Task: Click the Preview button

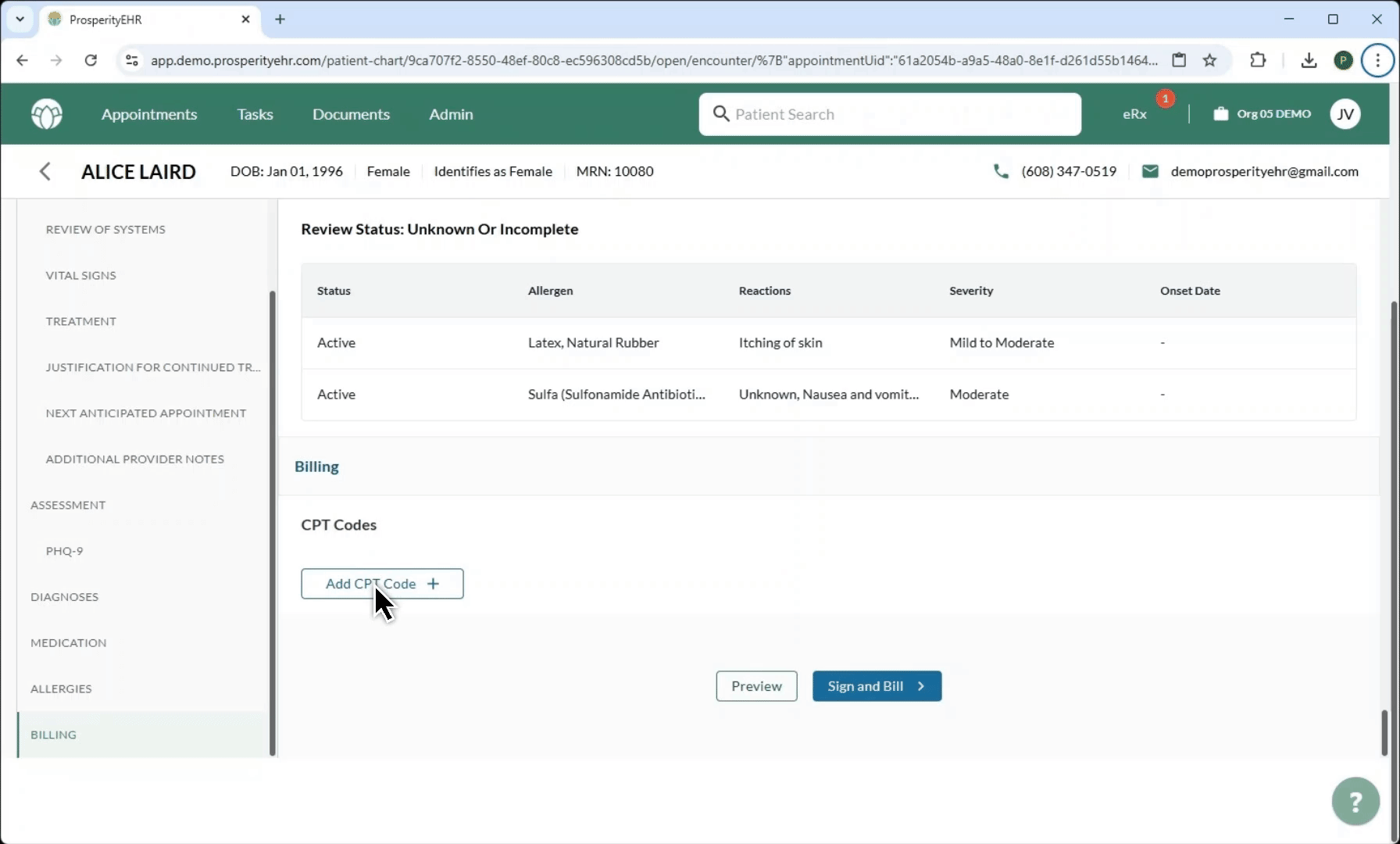Action: coord(756,686)
